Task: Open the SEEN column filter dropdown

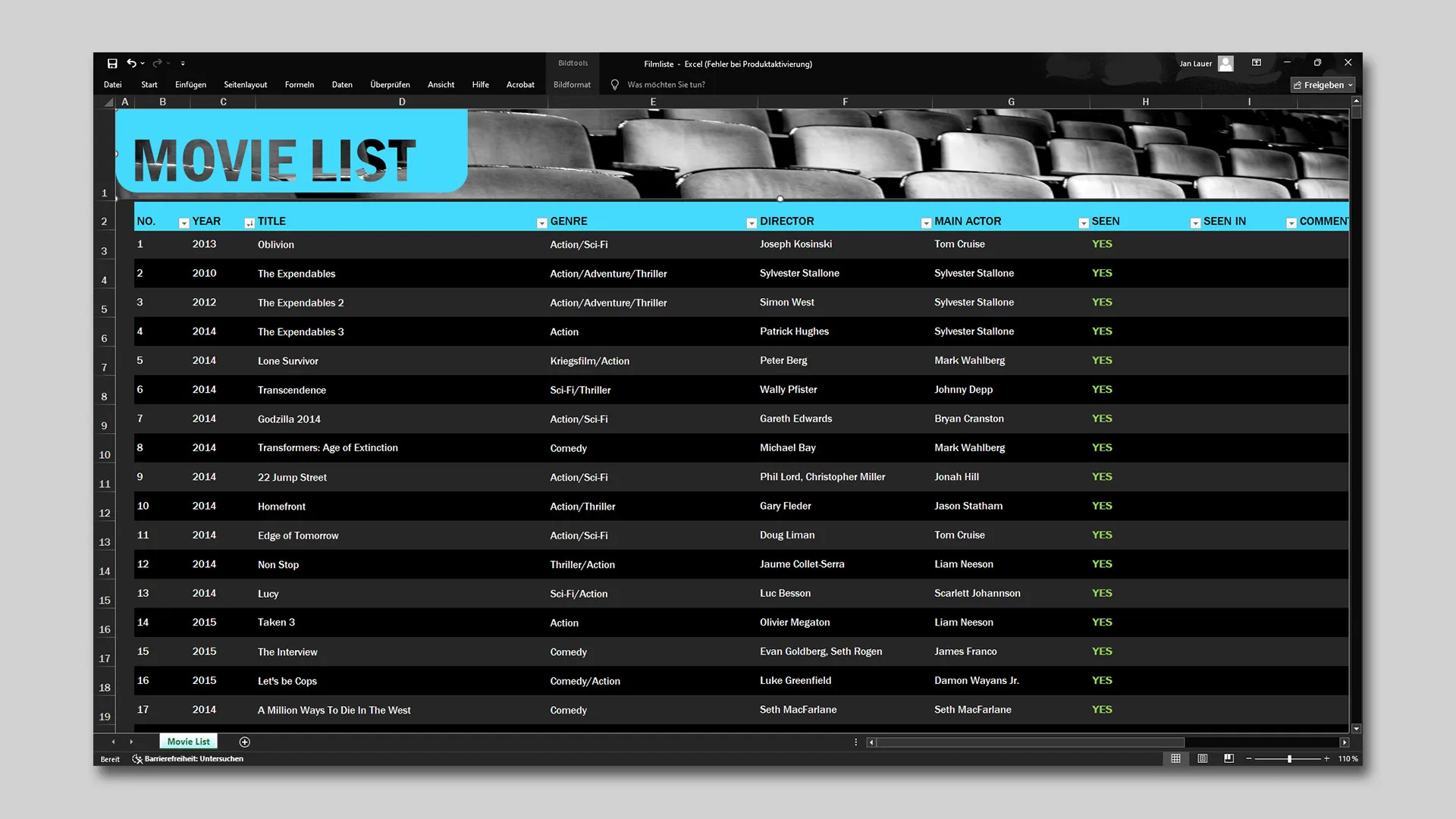Action: (x=1195, y=223)
